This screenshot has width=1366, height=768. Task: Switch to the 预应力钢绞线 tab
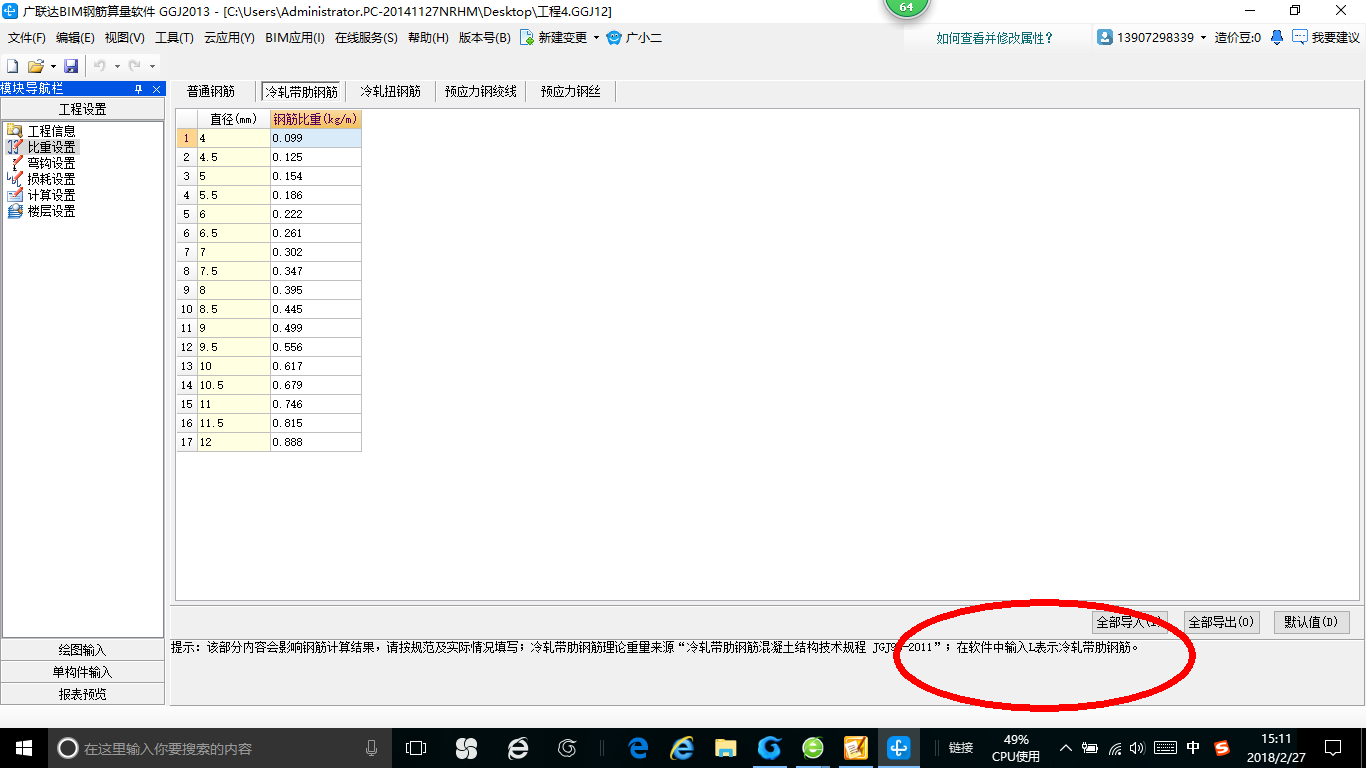pos(481,91)
